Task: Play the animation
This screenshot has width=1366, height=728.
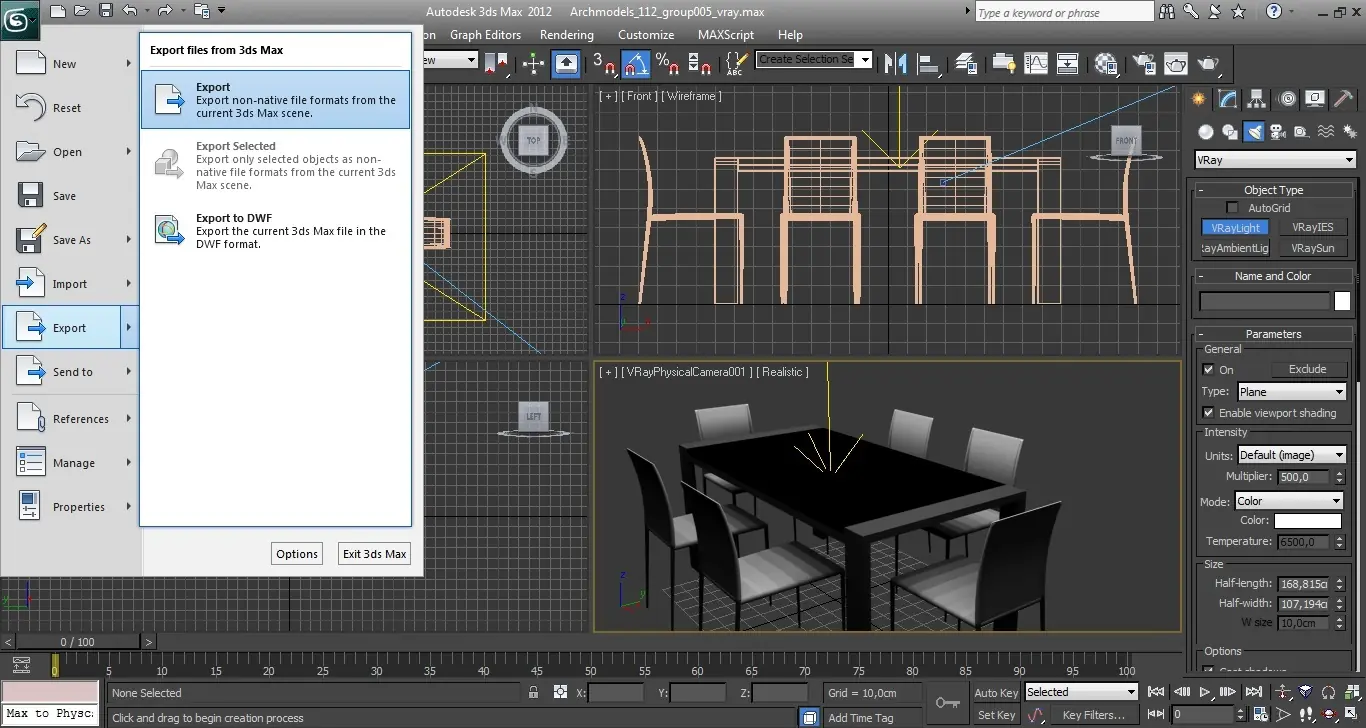Action: pyautogui.click(x=1205, y=691)
